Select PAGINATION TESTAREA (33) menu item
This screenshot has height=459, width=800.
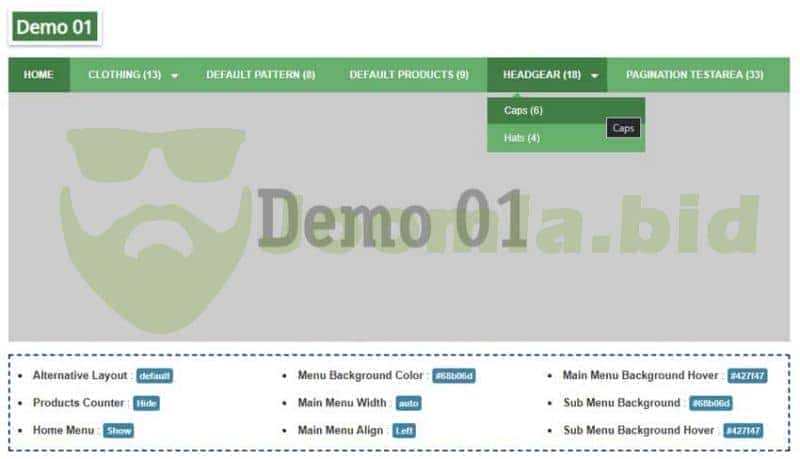coord(694,75)
